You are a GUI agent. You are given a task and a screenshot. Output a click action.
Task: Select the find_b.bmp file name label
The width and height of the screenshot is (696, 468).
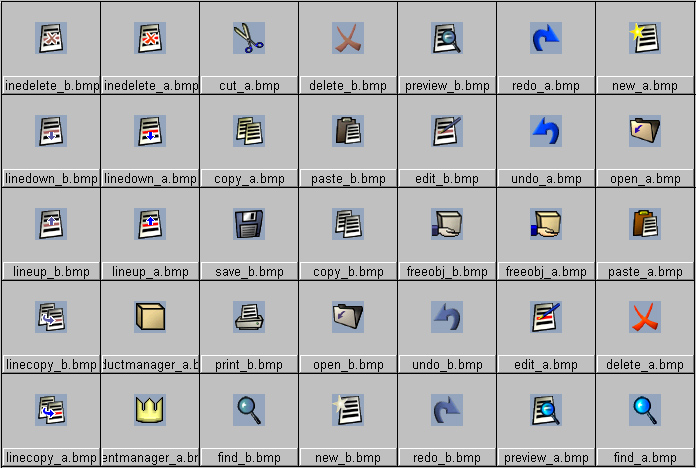(x=249, y=457)
